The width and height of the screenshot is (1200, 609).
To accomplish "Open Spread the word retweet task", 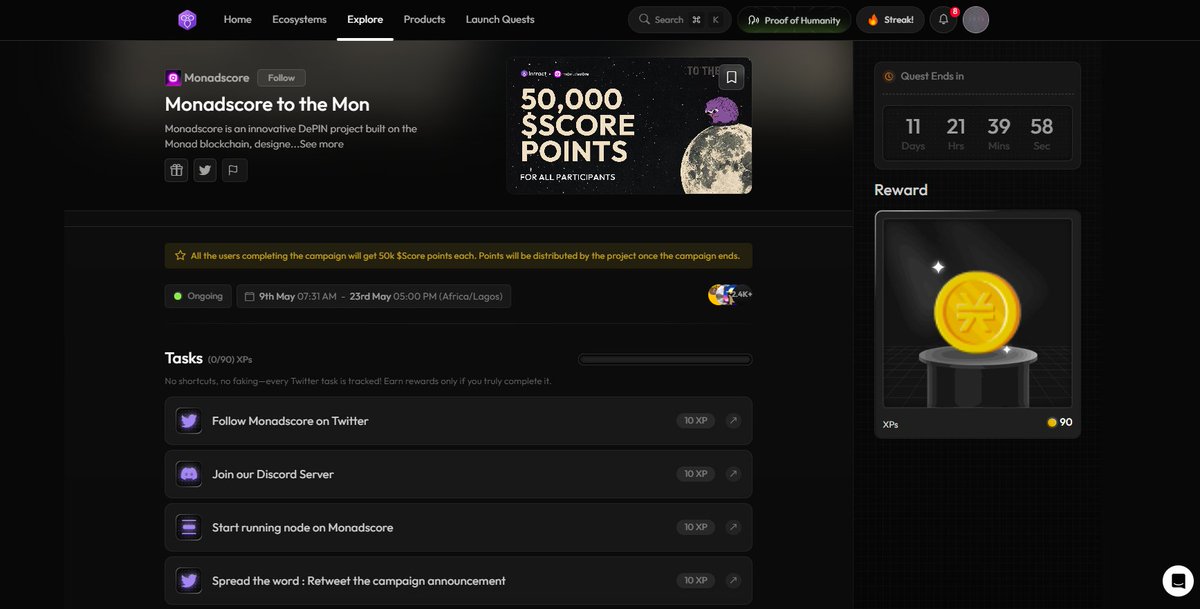I will [x=458, y=581].
